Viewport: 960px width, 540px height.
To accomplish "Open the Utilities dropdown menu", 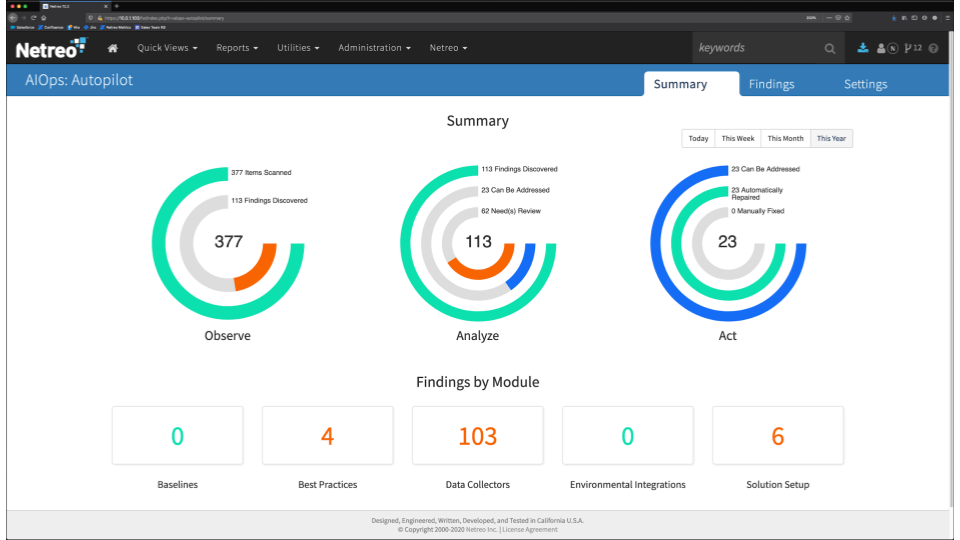I will coord(298,48).
